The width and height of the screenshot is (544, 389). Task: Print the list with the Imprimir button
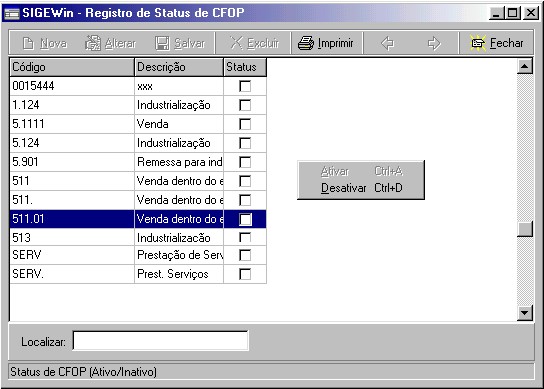point(326,43)
